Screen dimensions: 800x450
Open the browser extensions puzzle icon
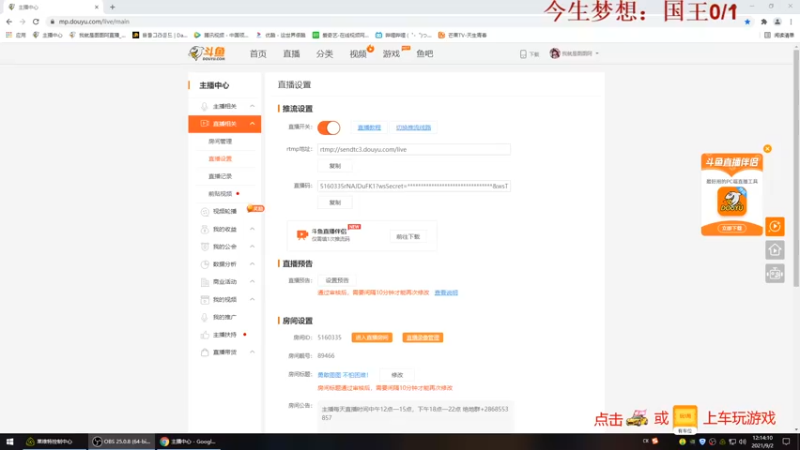pos(764,21)
